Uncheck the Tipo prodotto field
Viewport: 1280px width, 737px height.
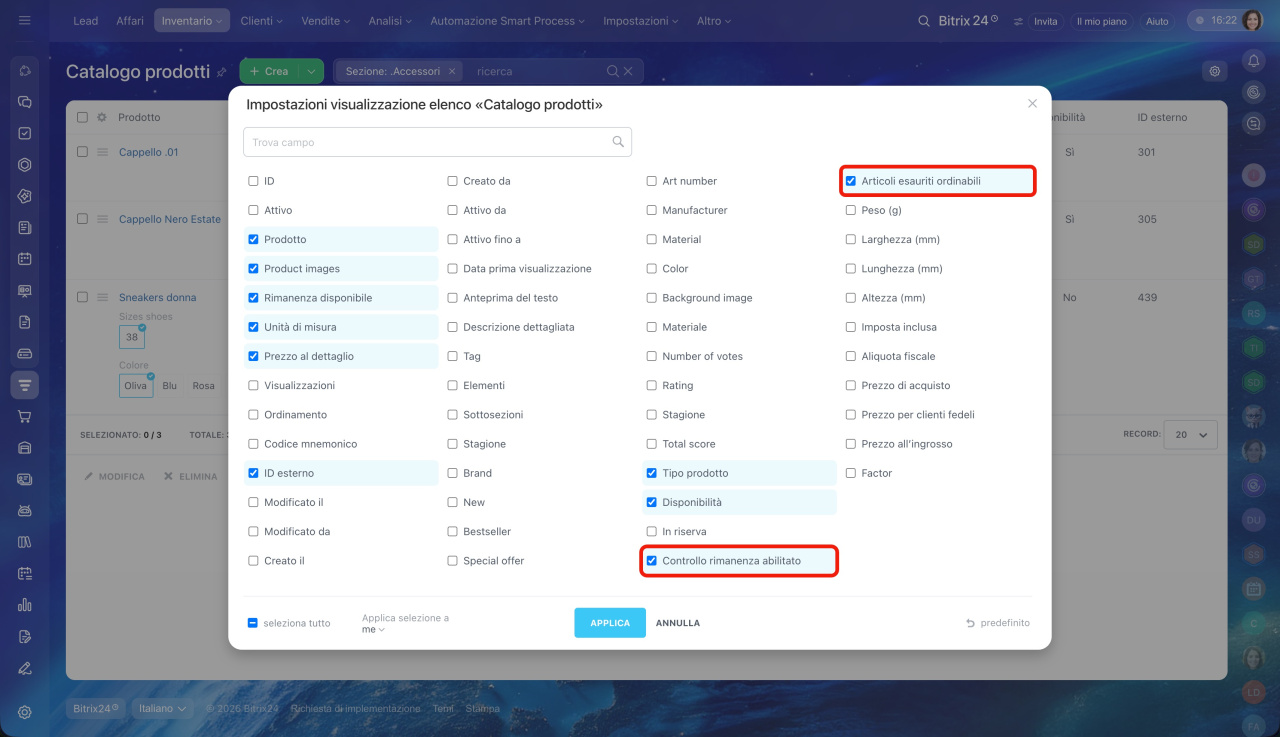click(652, 473)
